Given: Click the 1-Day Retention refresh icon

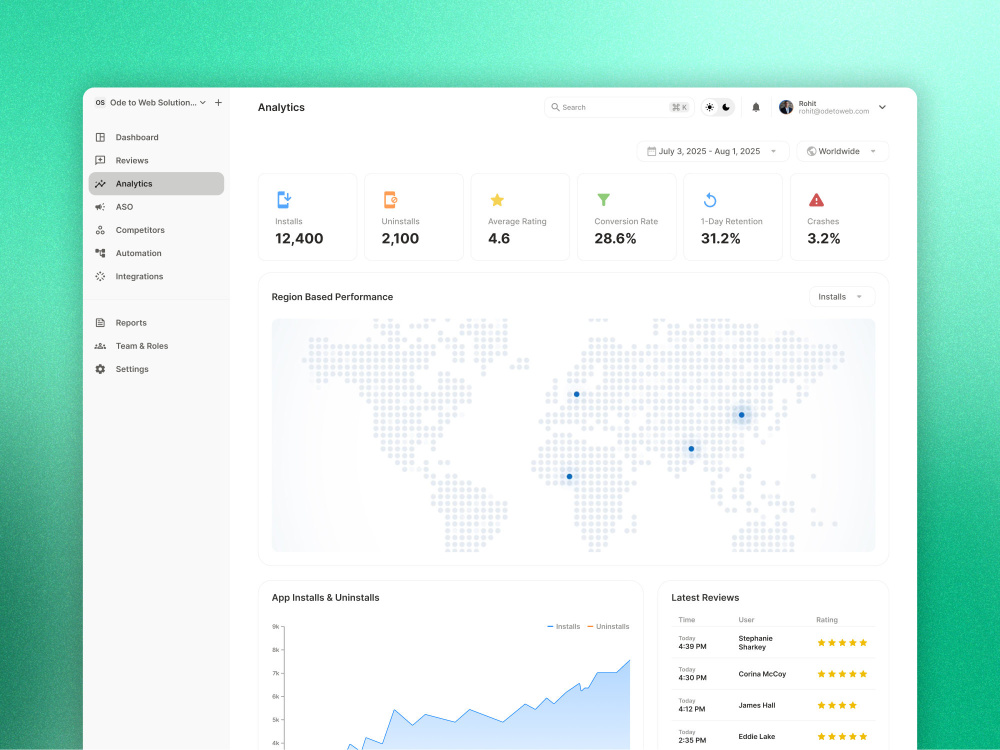Looking at the screenshot, I should [x=710, y=200].
